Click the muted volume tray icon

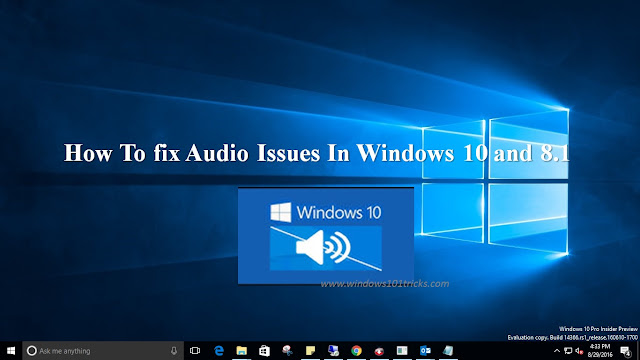[579, 351]
